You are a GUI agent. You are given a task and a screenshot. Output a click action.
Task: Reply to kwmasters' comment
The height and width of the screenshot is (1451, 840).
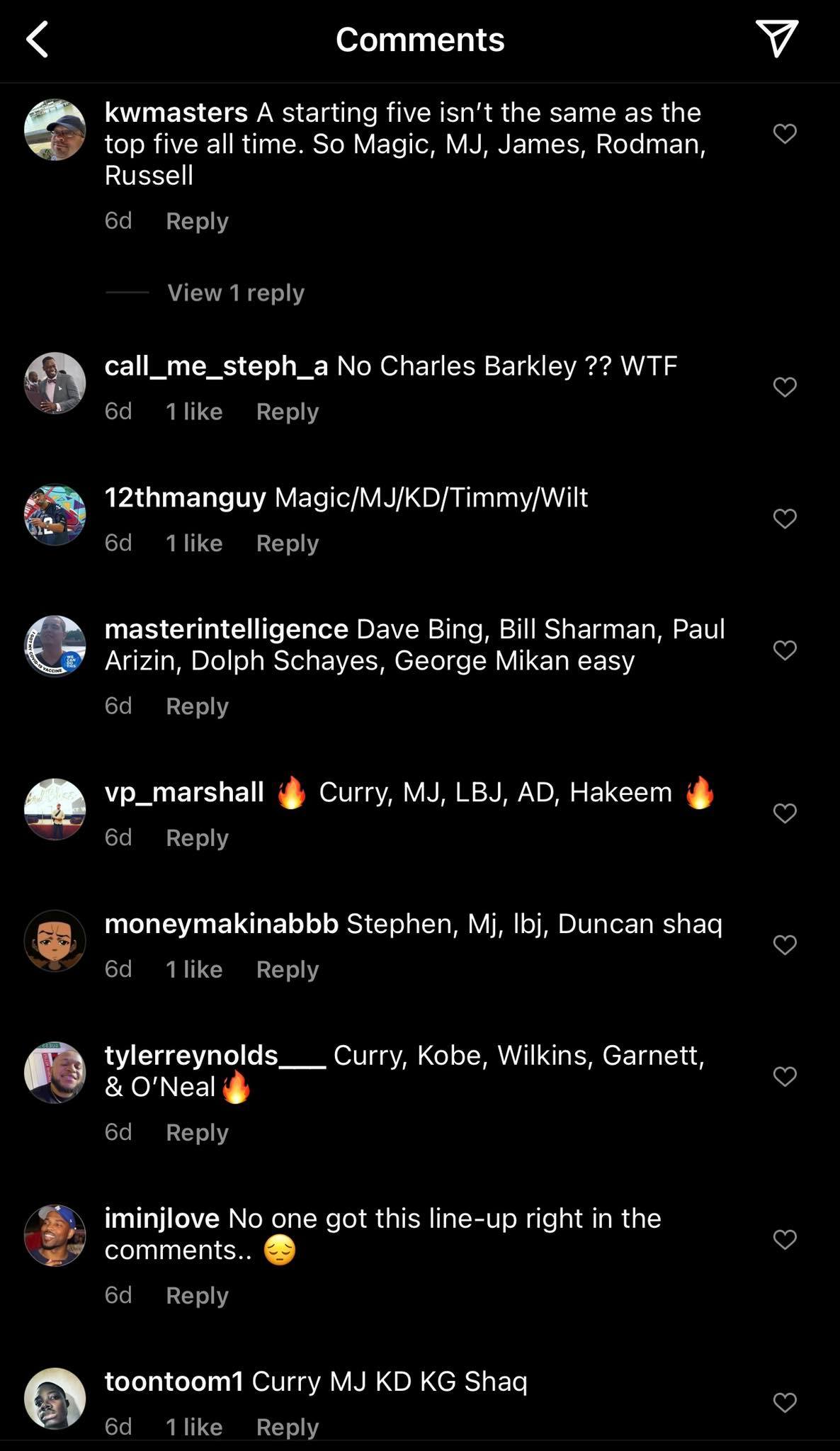pos(197,221)
